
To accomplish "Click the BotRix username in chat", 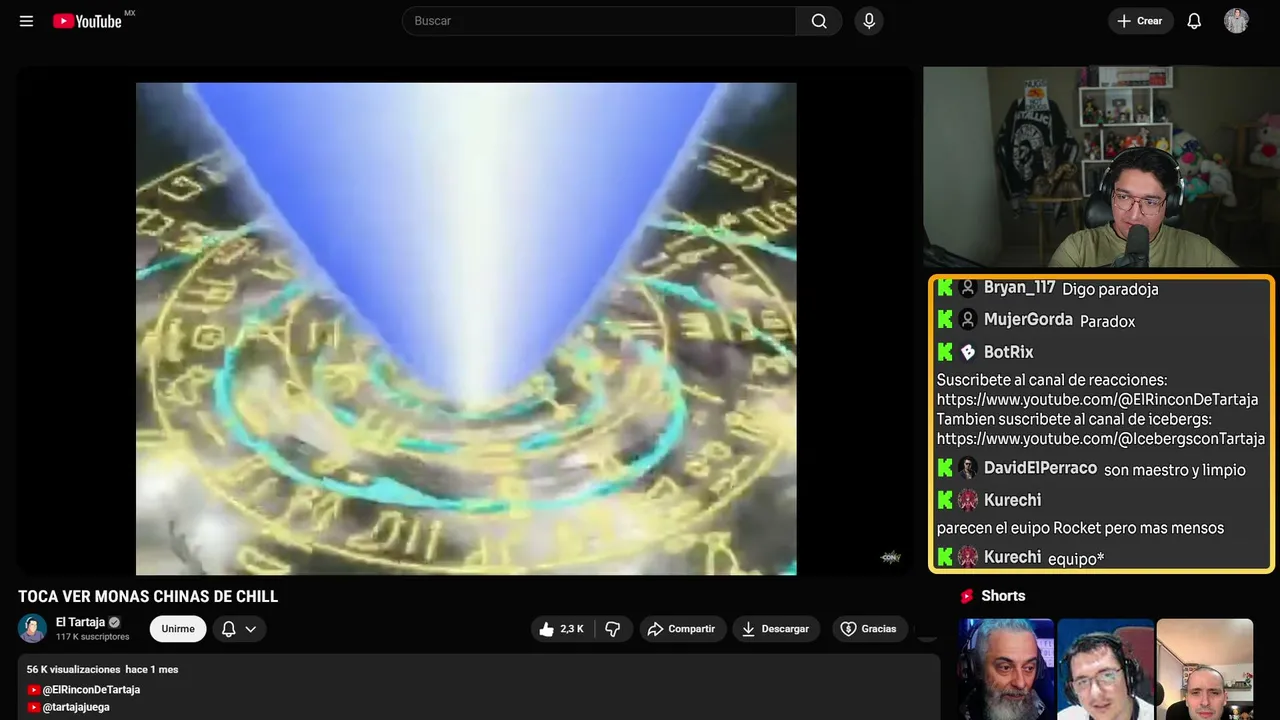I will (x=1009, y=352).
